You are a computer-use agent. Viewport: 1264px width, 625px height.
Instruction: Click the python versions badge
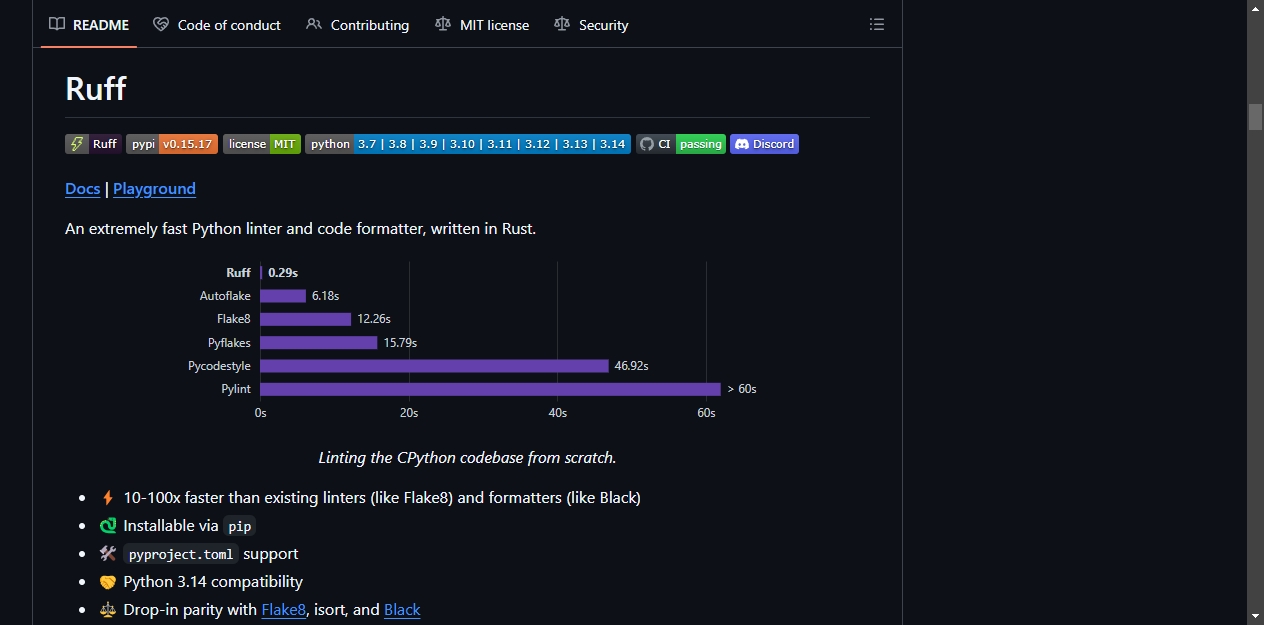(x=468, y=144)
